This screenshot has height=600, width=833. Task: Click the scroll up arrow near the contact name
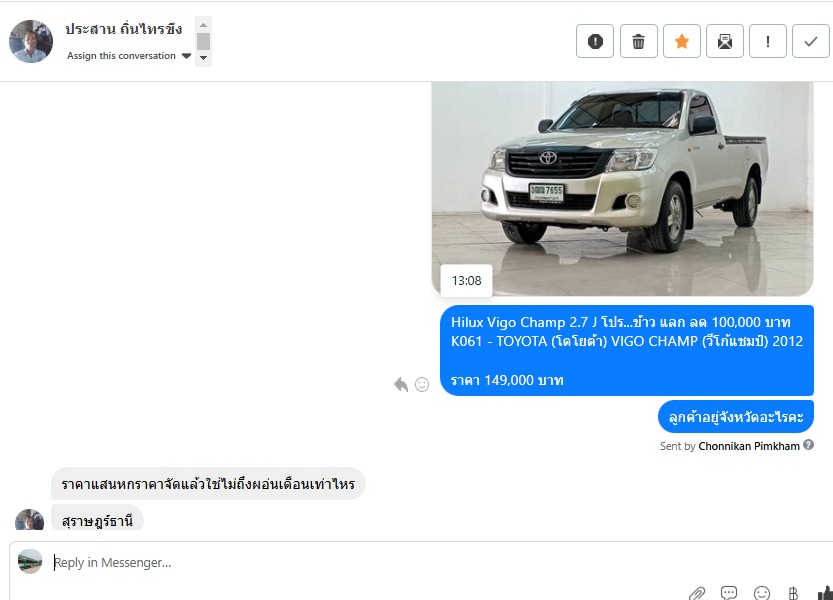click(203, 25)
